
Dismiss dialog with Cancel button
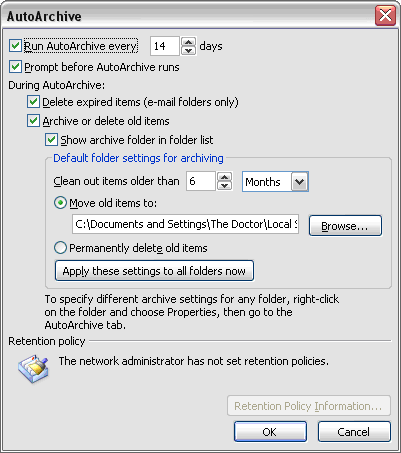click(x=354, y=432)
